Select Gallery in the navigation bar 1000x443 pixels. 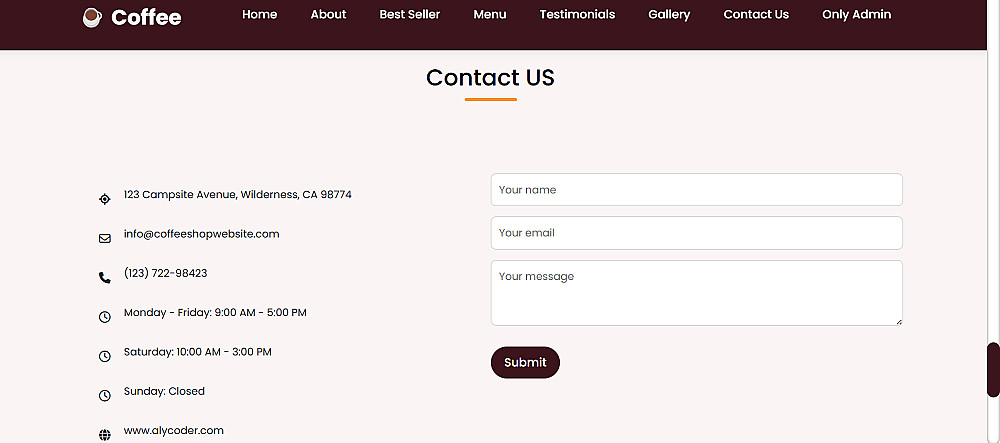[669, 14]
